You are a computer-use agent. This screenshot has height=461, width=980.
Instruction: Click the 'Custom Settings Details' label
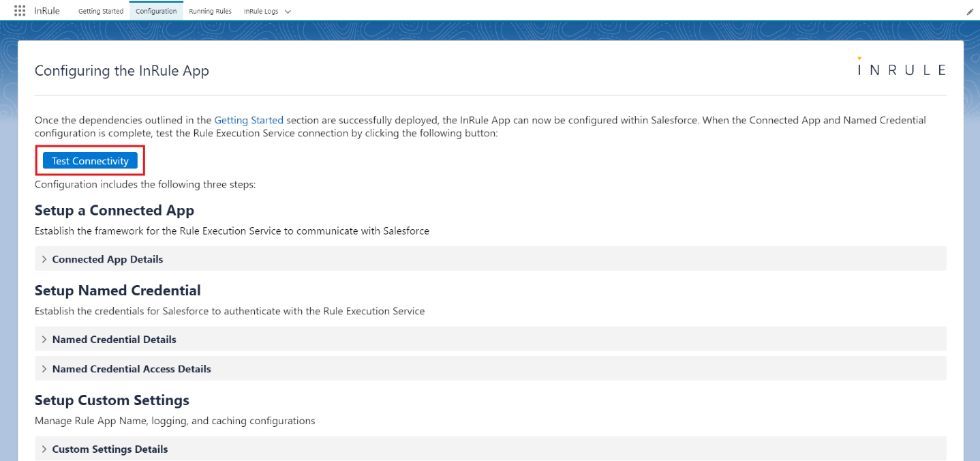110,449
